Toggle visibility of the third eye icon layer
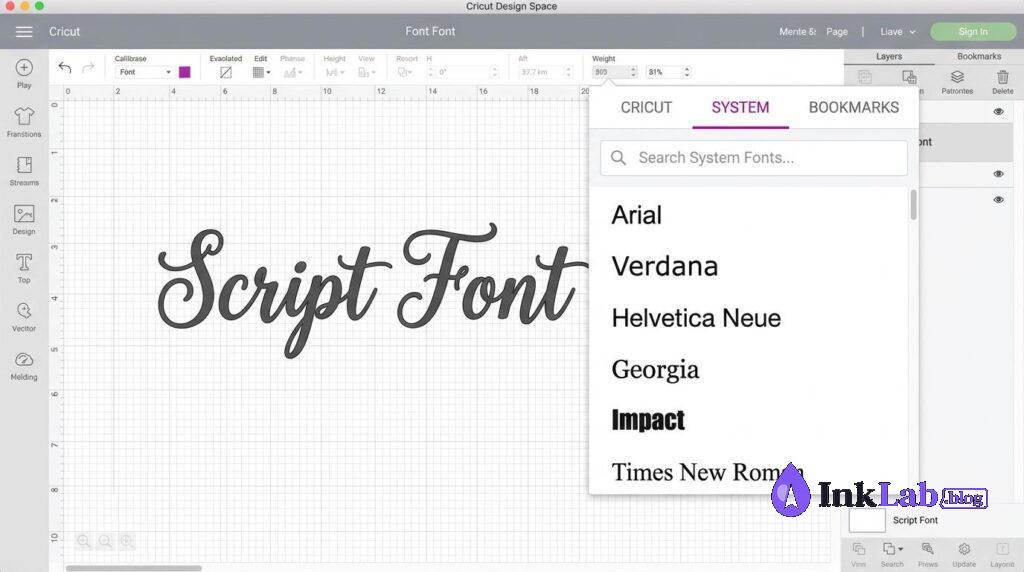The image size is (1024, 572). click(x=999, y=200)
